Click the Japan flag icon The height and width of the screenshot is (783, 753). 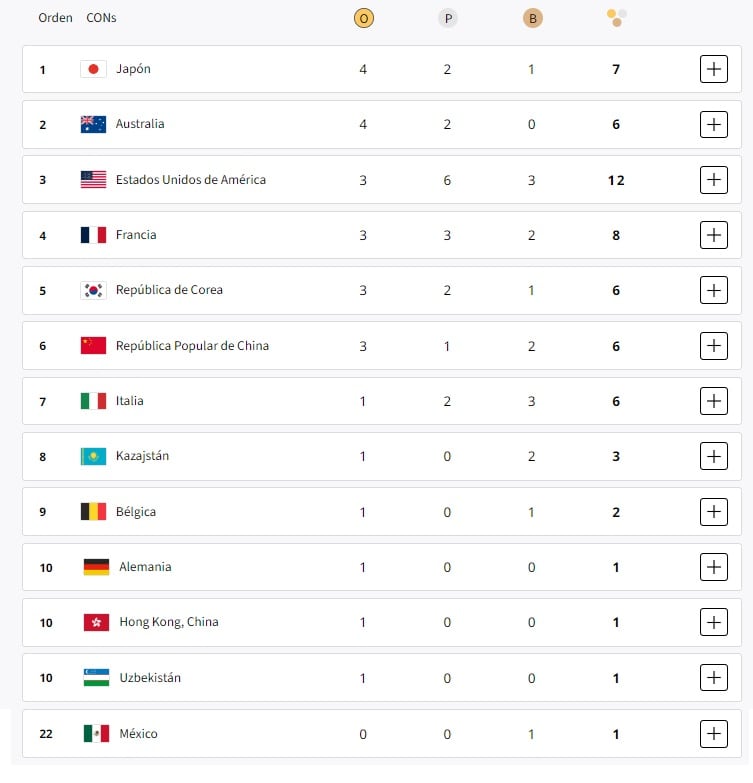(93, 69)
